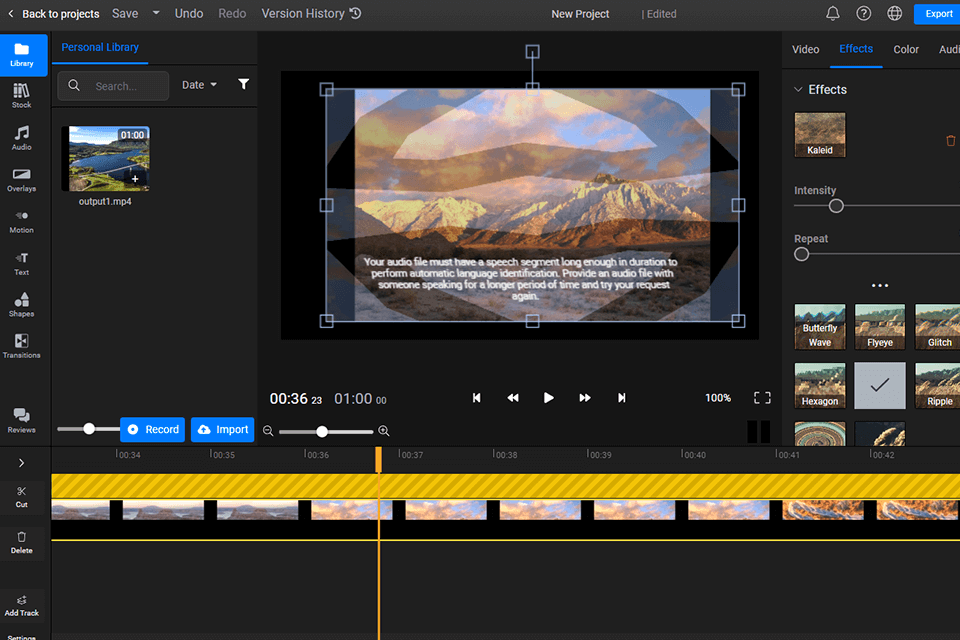Click the Add Track button
Image resolution: width=960 pixels, height=640 pixels.
coord(21,606)
